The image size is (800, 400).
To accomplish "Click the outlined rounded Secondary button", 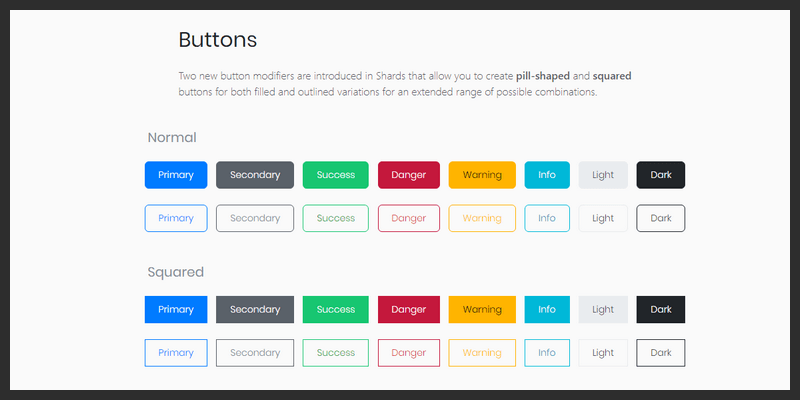I will pos(255,218).
